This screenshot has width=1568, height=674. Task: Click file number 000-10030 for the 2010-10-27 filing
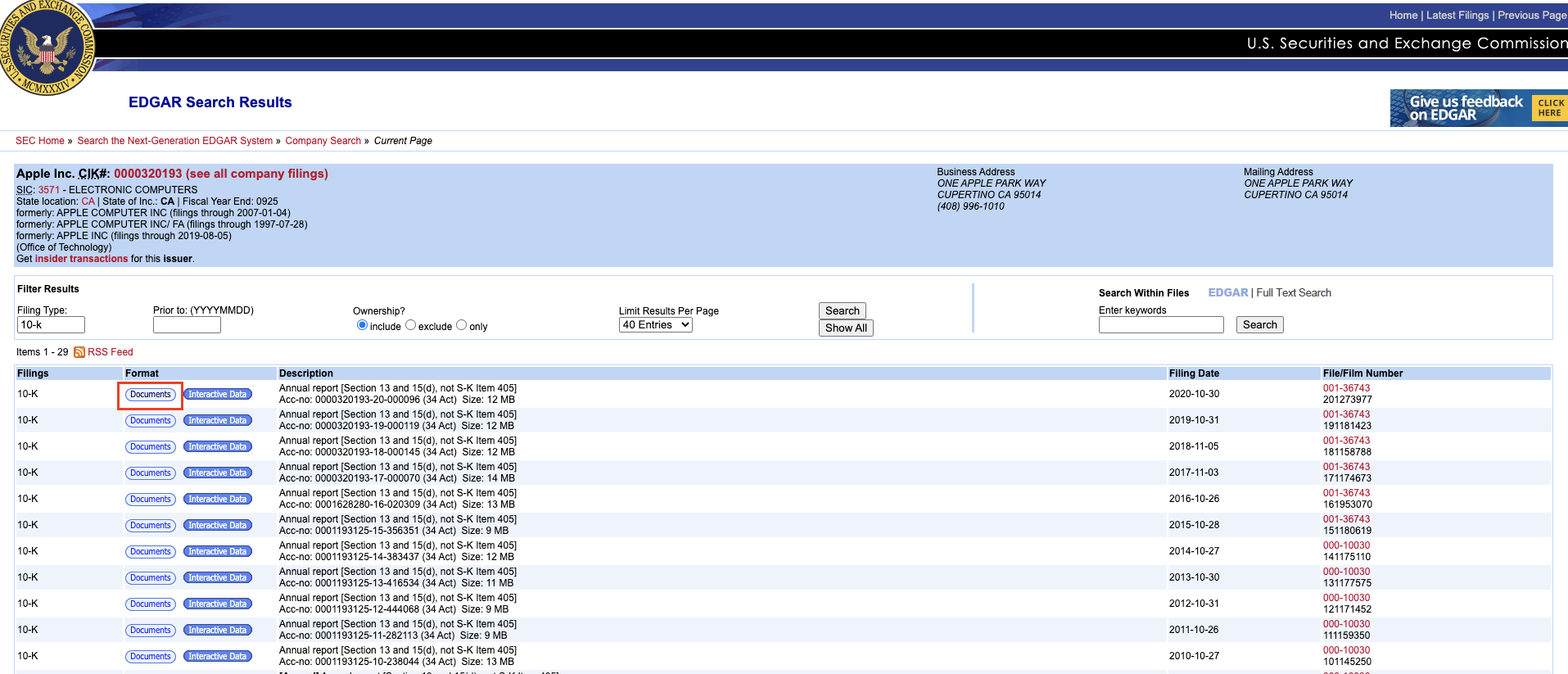pyautogui.click(x=1346, y=650)
